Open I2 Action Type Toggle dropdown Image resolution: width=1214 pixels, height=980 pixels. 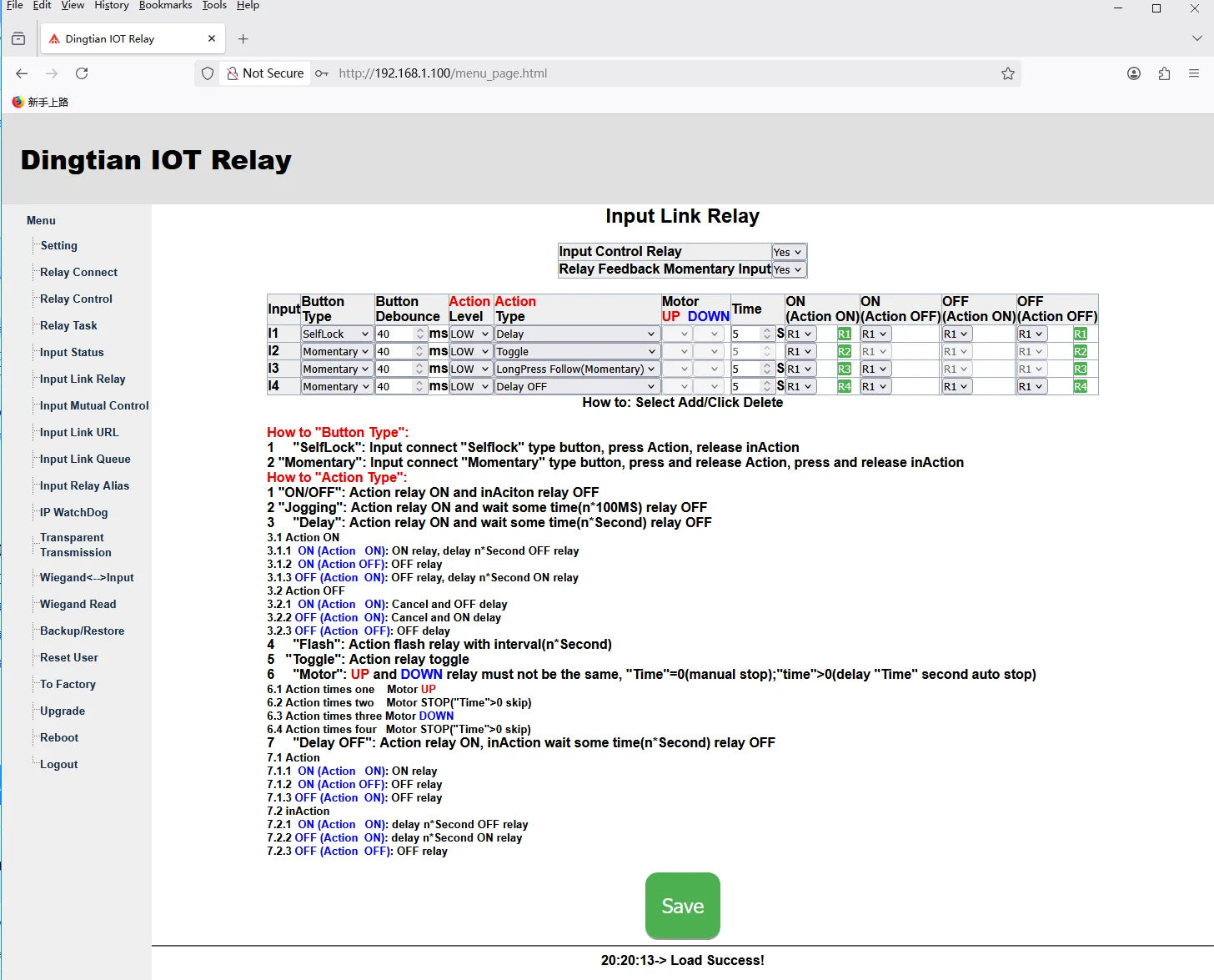pyautogui.click(x=577, y=351)
